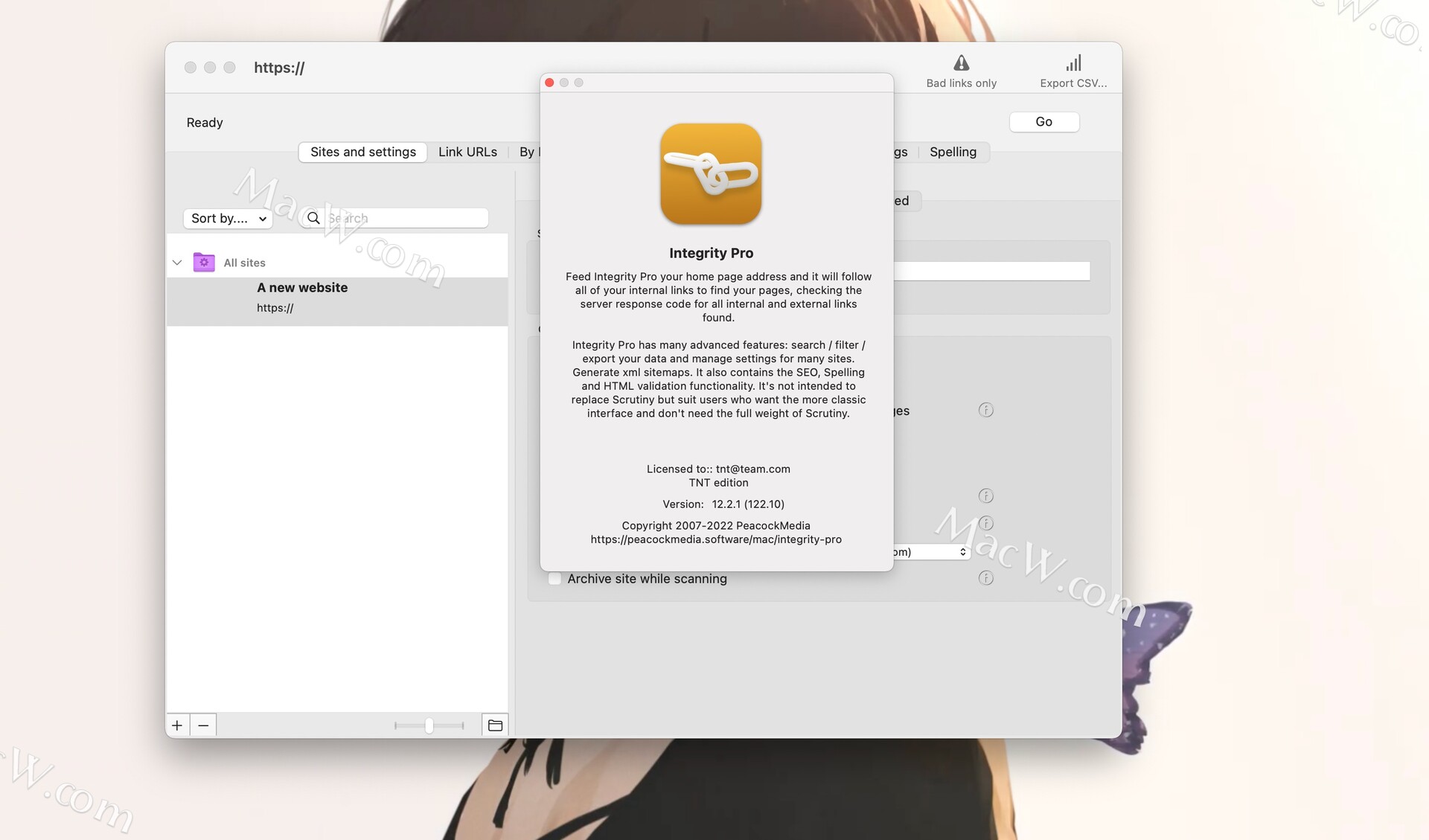1429x840 pixels.
Task: Click the folder icon at sidebar bottom
Action: (495, 725)
